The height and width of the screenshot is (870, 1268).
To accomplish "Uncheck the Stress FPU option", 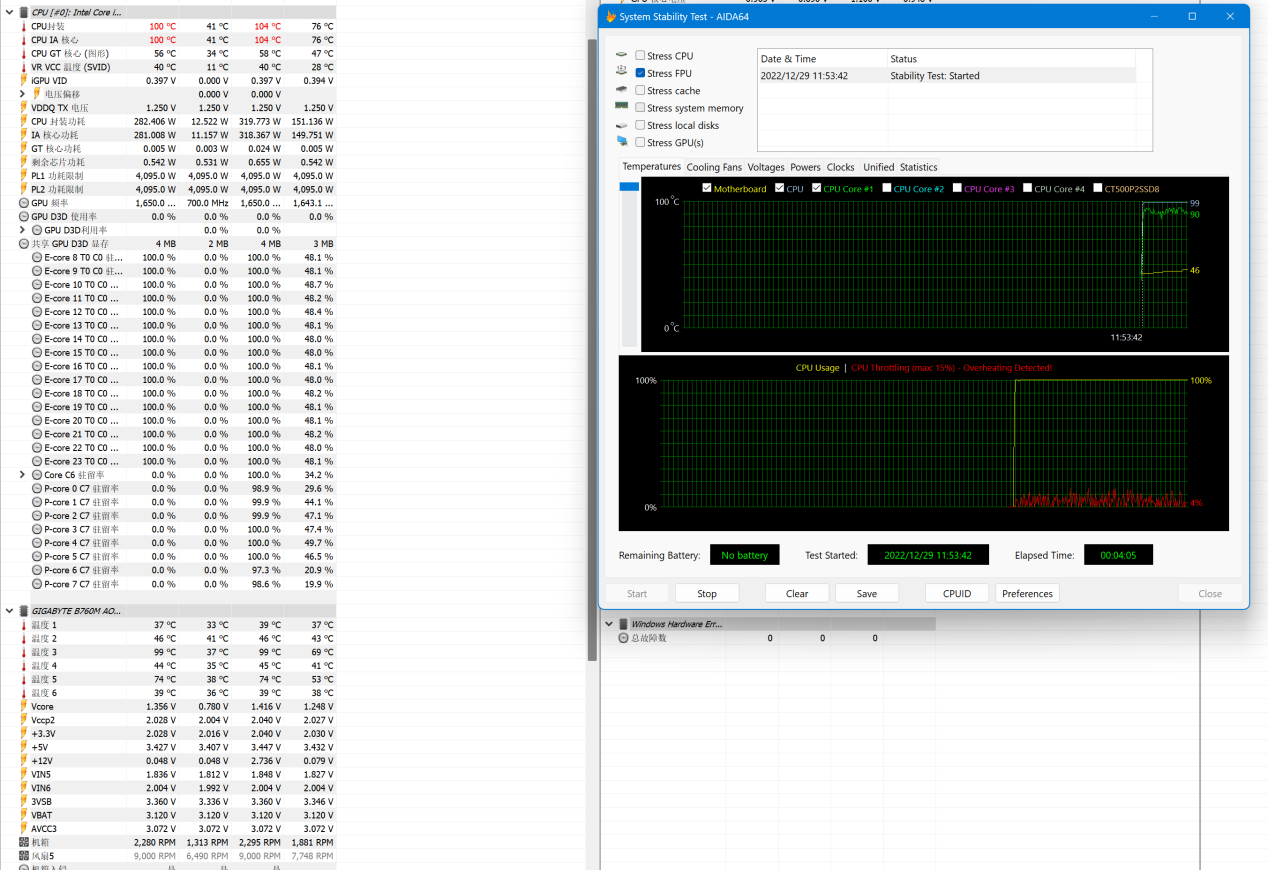I will tap(640, 73).
